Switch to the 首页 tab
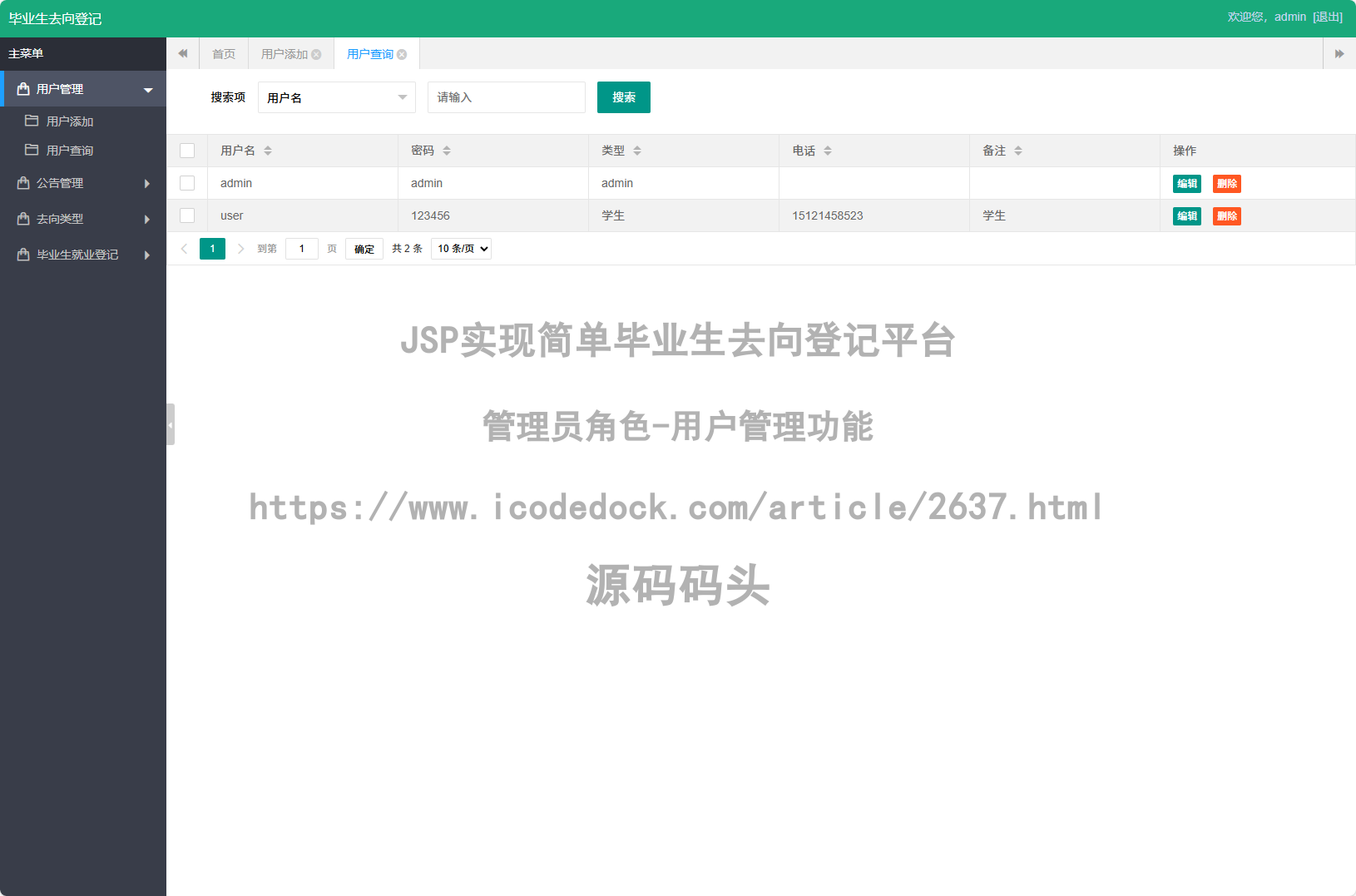The width and height of the screenshot is (1356, 896). pyautogui.click(x=223, y=53)
